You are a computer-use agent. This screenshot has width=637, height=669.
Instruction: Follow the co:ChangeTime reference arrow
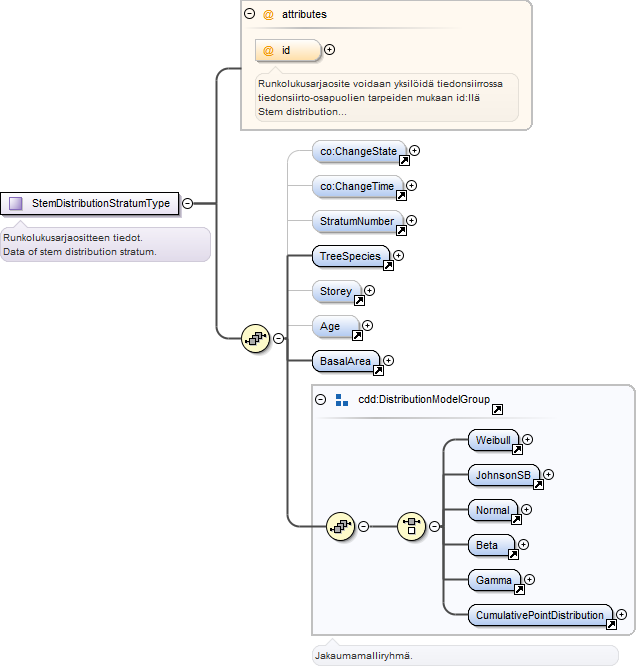tap(401, 195)
